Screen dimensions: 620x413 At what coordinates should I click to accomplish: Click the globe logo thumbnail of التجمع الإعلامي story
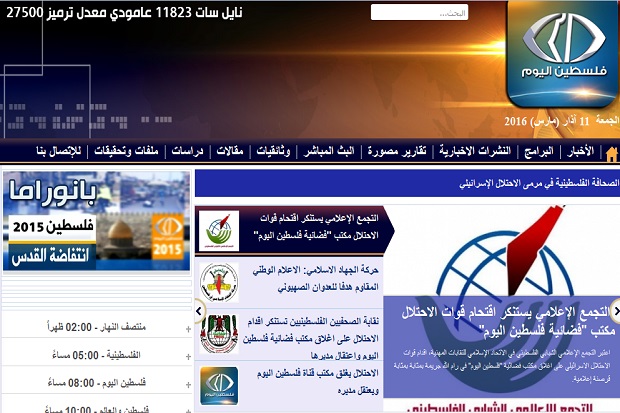point(219,231)
